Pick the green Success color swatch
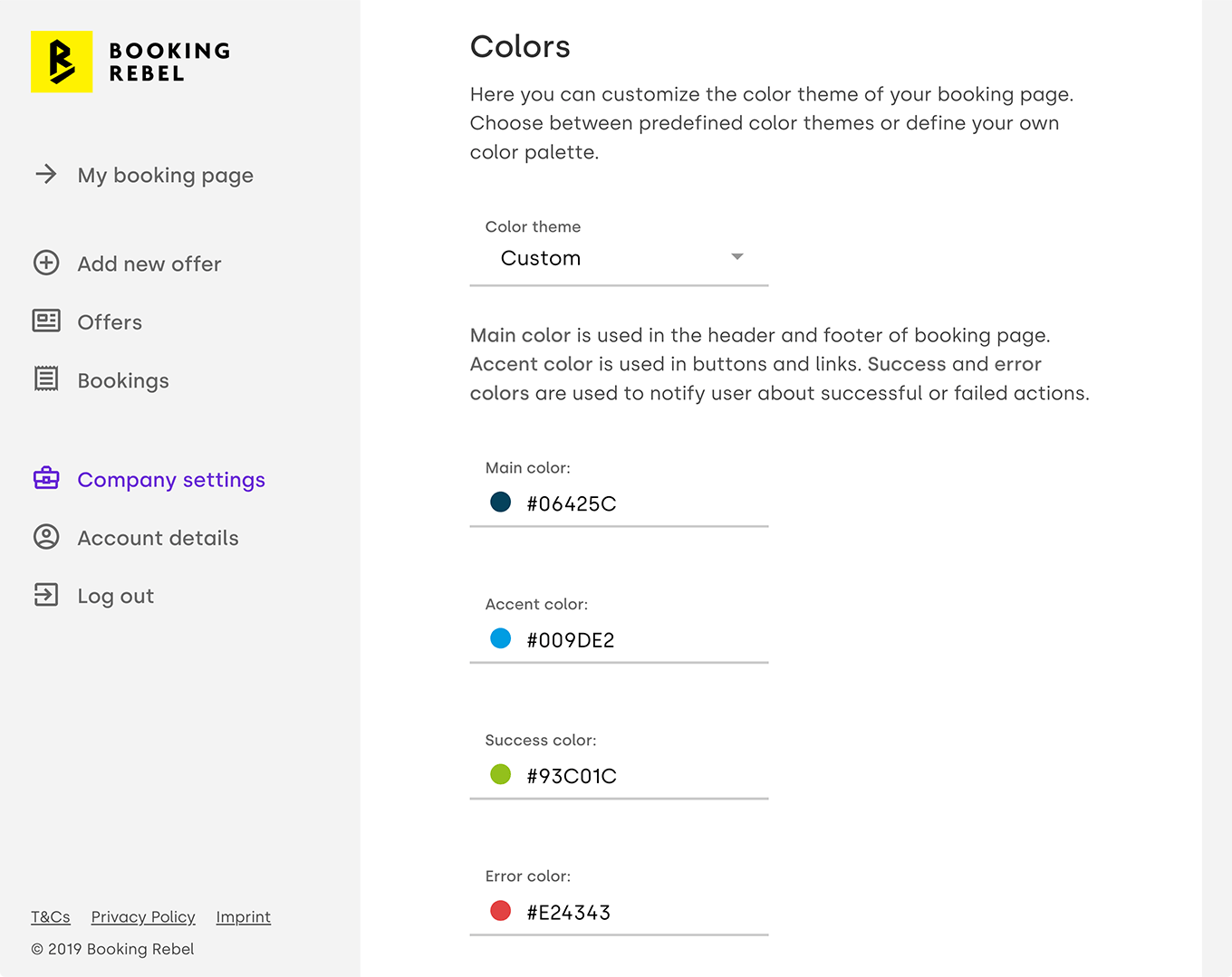Image resolution: width=1232 pixels, height=977 pixels. tap(500, 774)
